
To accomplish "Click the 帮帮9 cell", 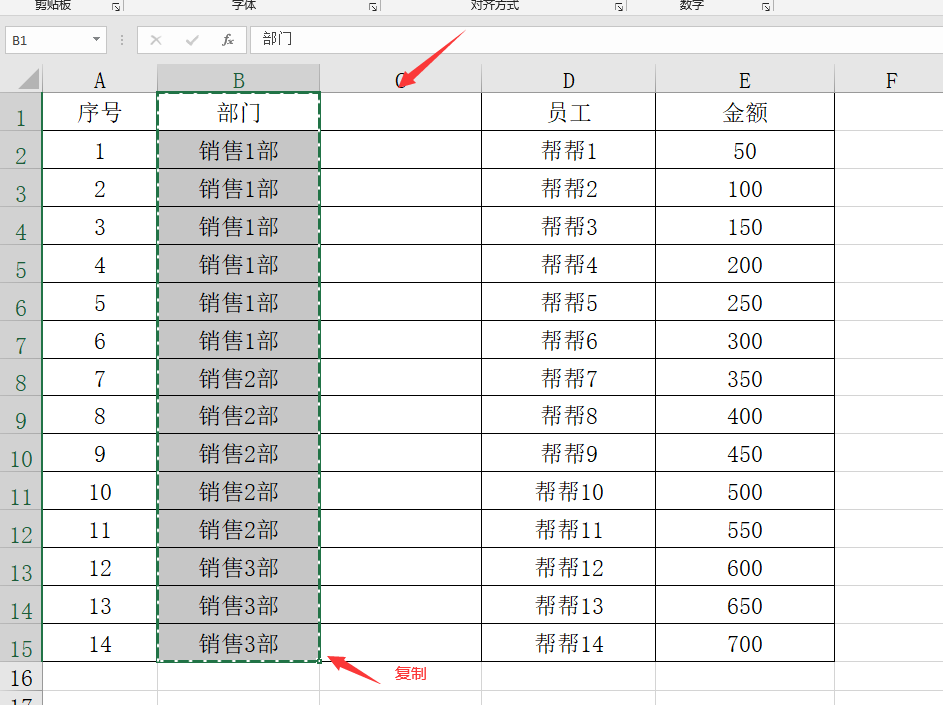I will pyautogui.click(x=568, y=453).
